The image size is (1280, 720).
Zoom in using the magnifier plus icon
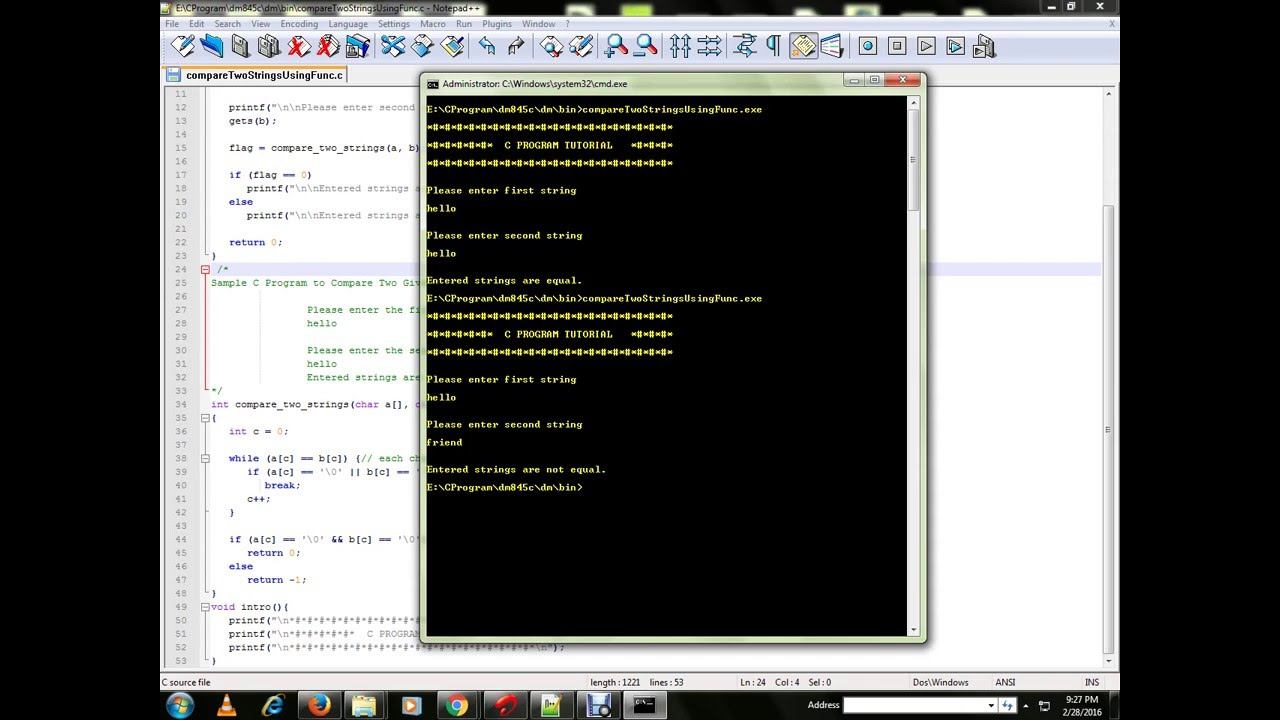click(x=616, y=46)
